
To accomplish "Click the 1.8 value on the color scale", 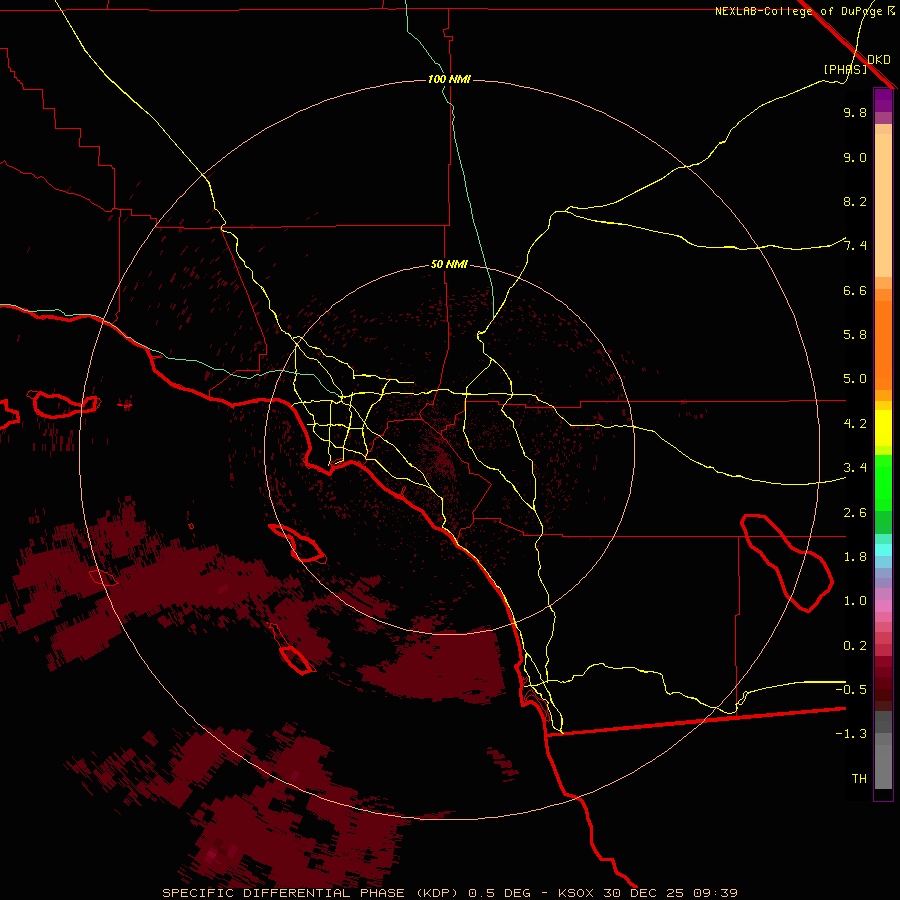I will [855, 557].
